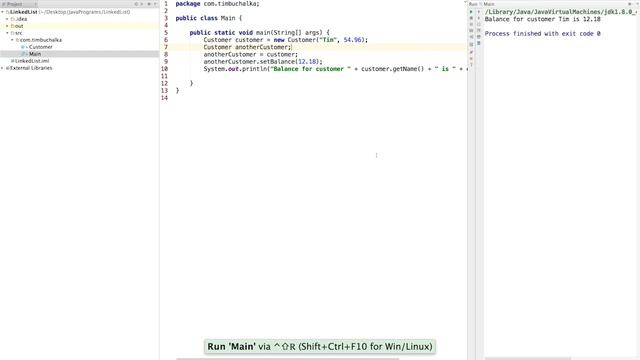Expand the out folder

pyautogui.click(x=7, y=26)
